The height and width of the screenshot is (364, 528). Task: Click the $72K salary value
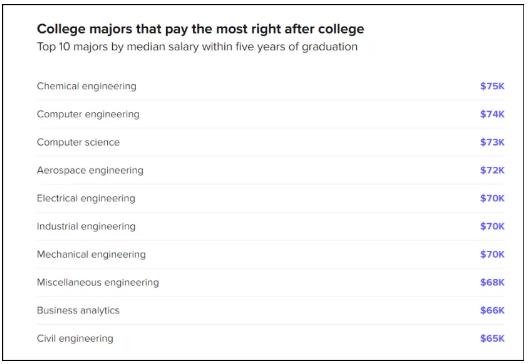coord(492,170)
